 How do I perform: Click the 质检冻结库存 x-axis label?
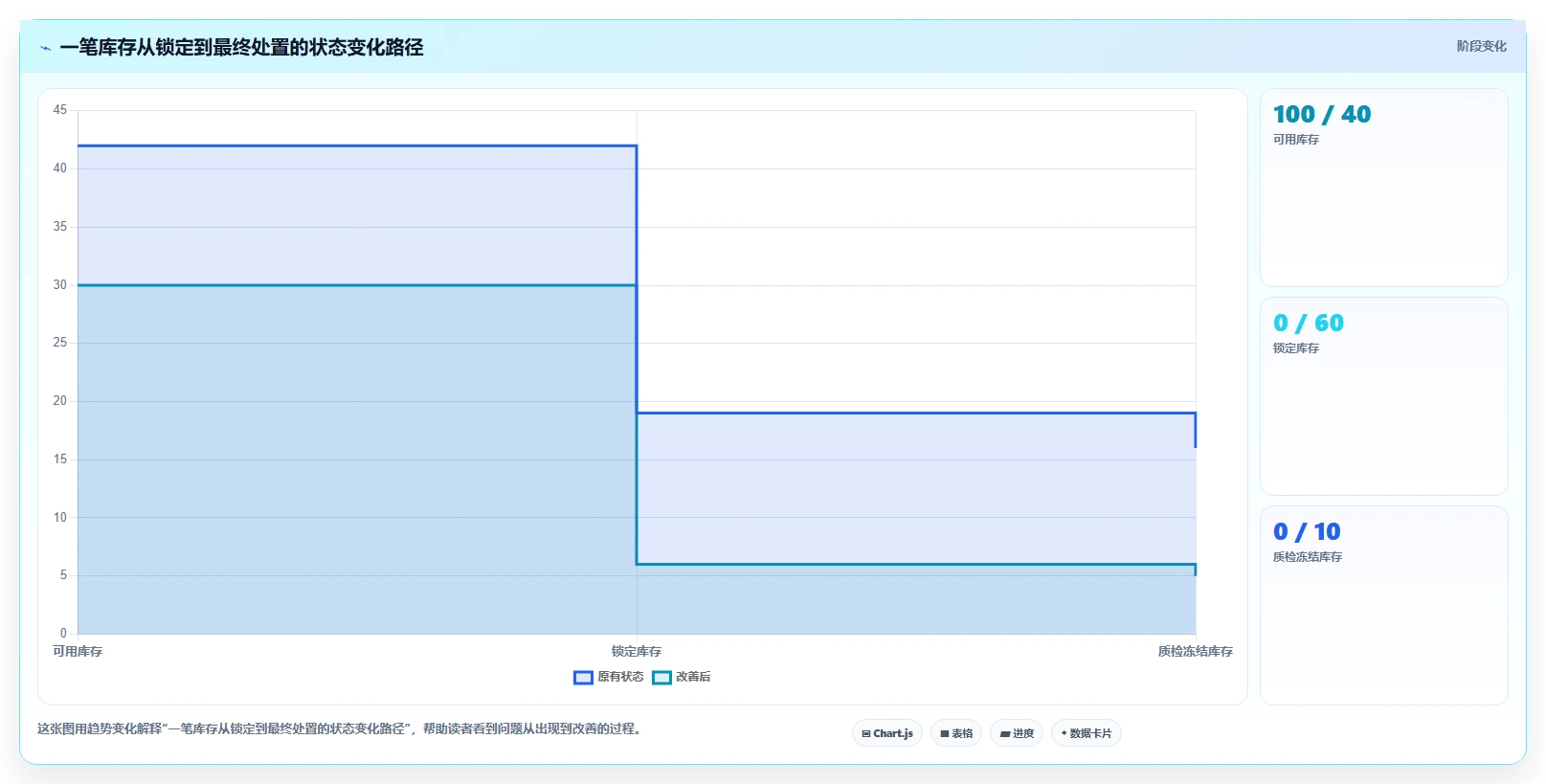click(x=1196, y=651)
